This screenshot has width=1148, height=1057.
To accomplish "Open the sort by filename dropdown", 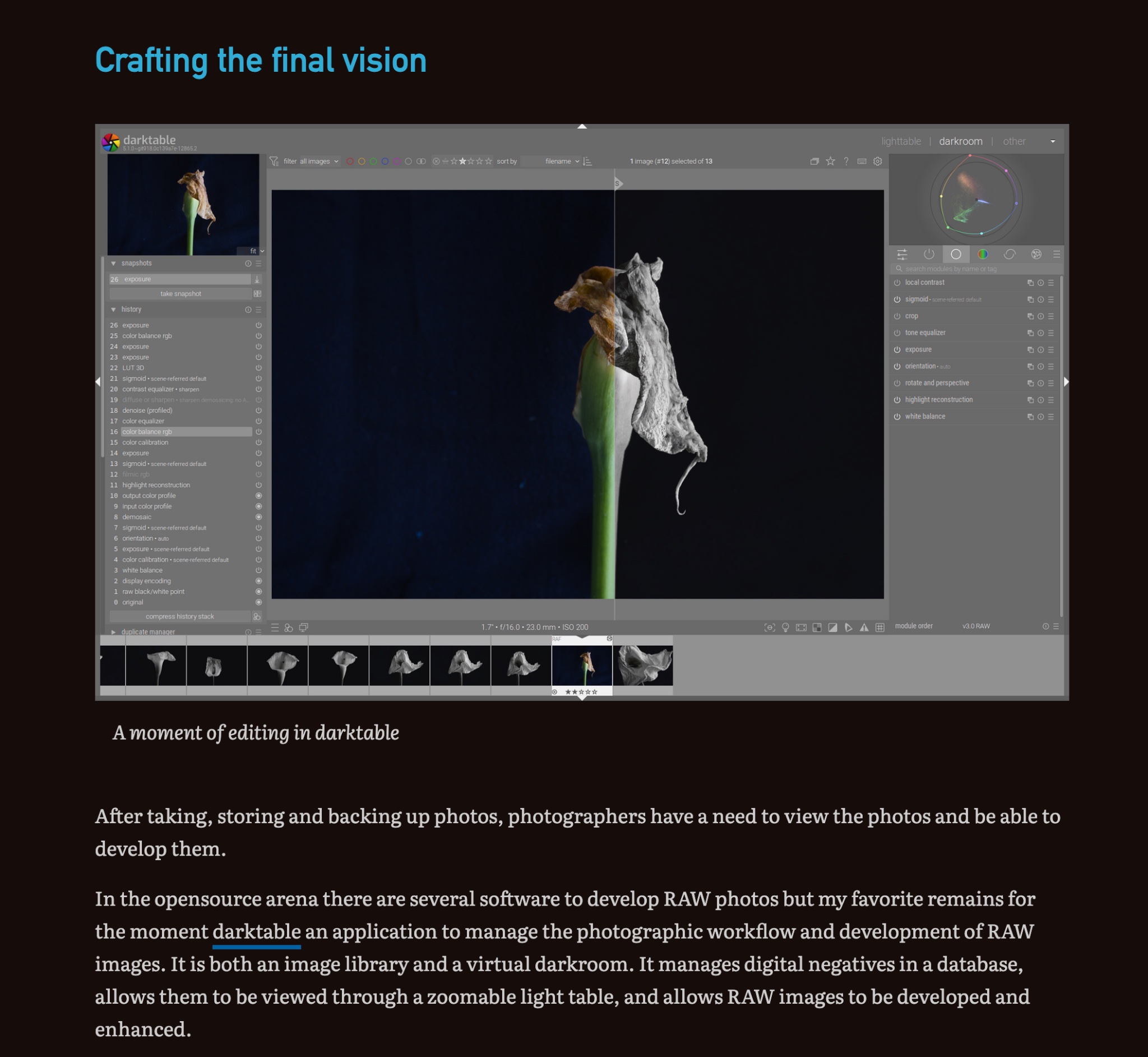I will tap(562, 161).
